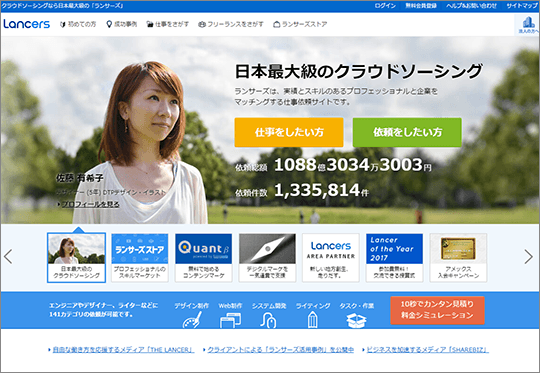Show previous carousel items with left arrow
This screenshot has width=540, height=373.
click(x=8, y=256)
